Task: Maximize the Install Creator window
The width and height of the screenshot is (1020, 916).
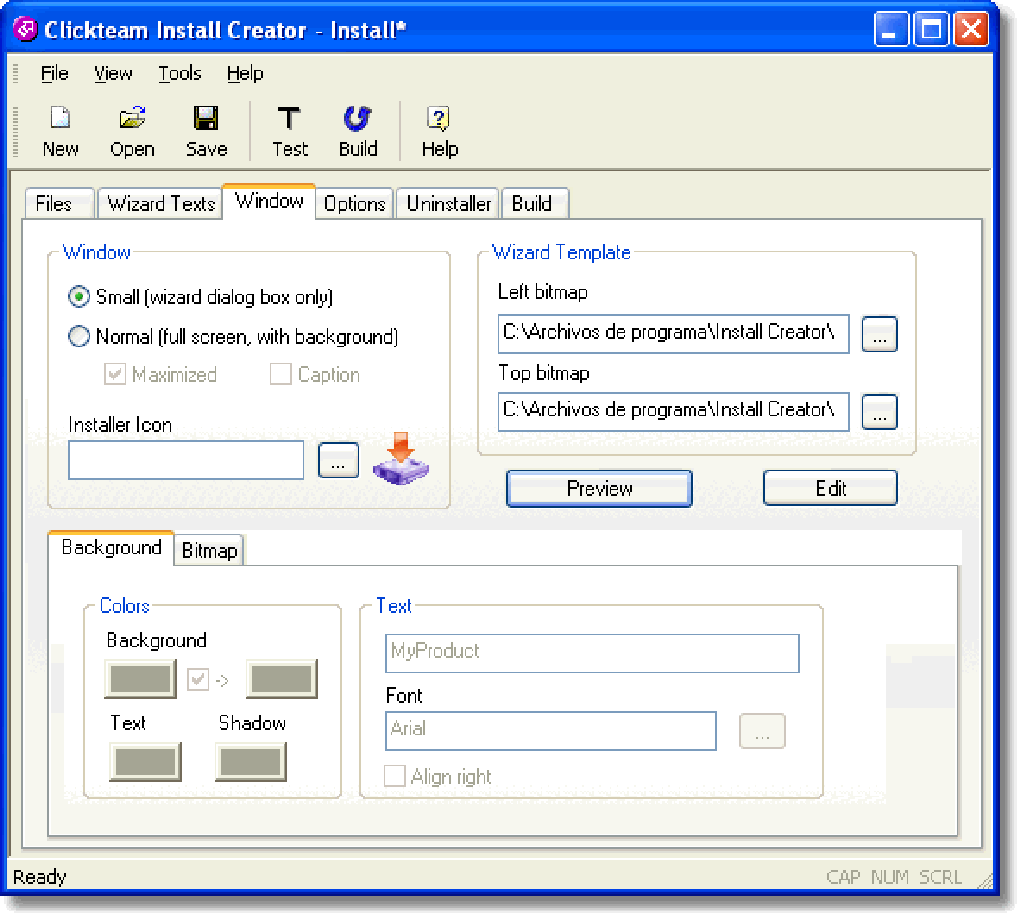Action: [931, 30]
